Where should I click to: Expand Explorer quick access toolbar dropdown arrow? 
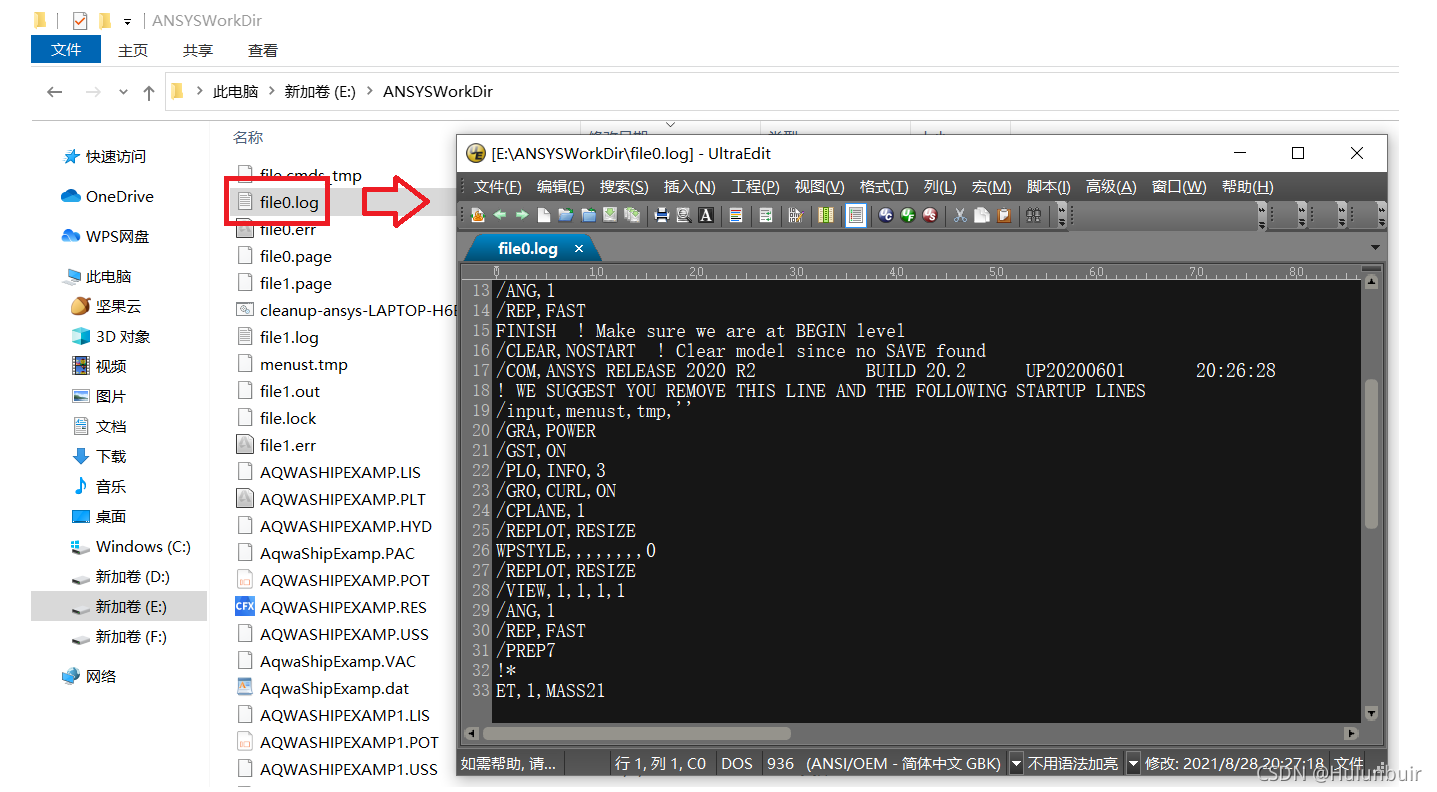coord(127,21)
